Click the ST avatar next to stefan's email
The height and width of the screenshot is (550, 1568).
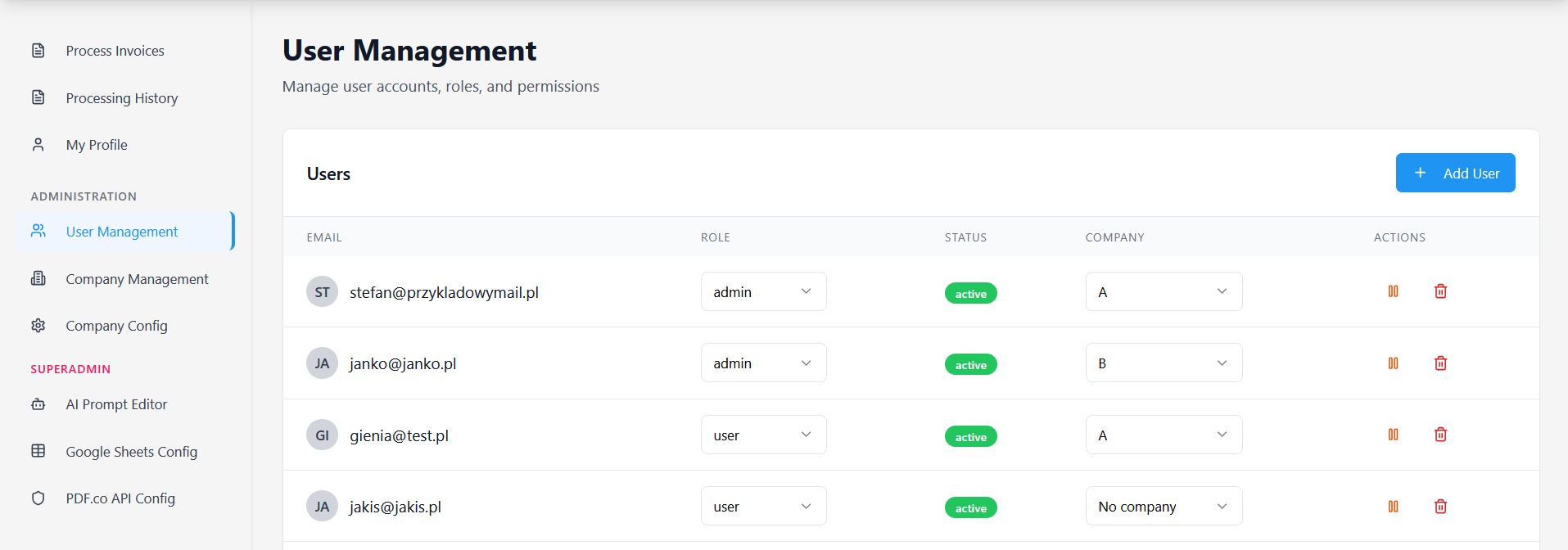tap(322, 292)
